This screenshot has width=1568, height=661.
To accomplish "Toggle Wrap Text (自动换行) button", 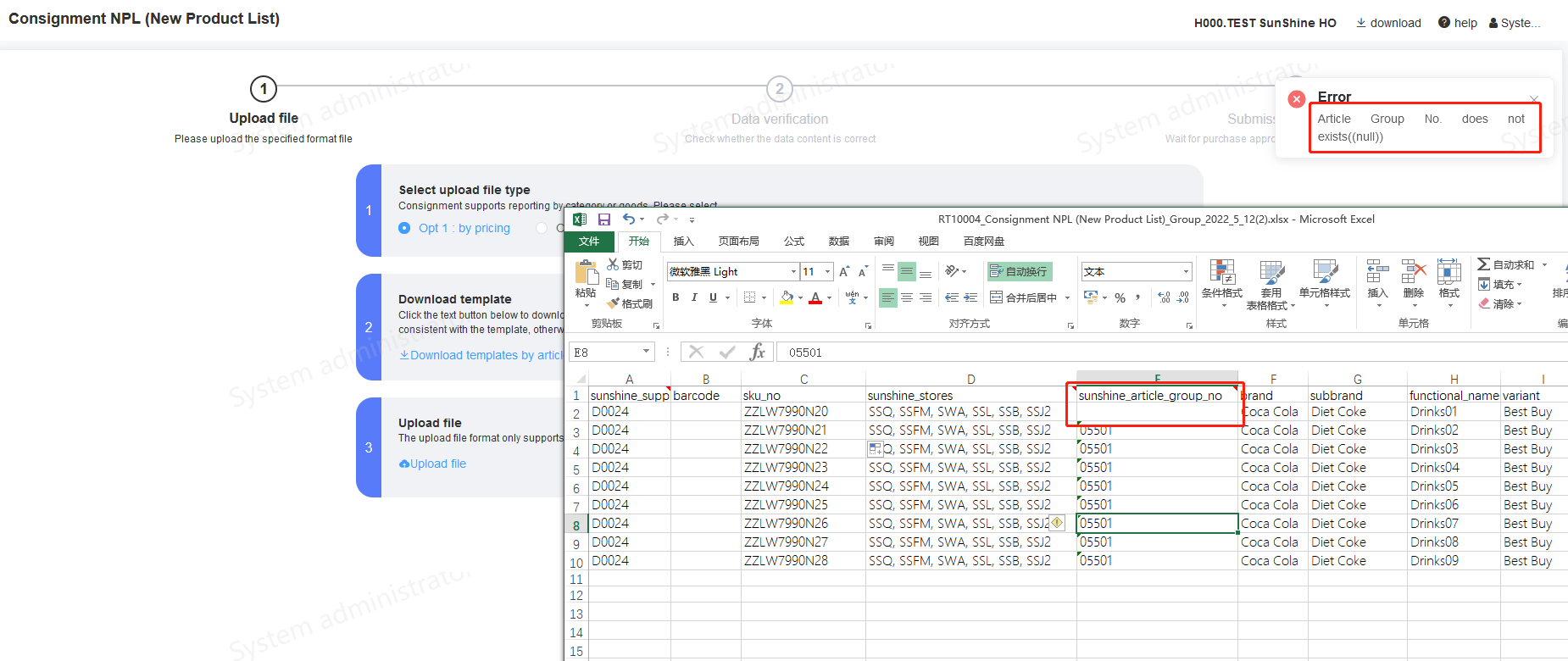I will [1020, 272].
